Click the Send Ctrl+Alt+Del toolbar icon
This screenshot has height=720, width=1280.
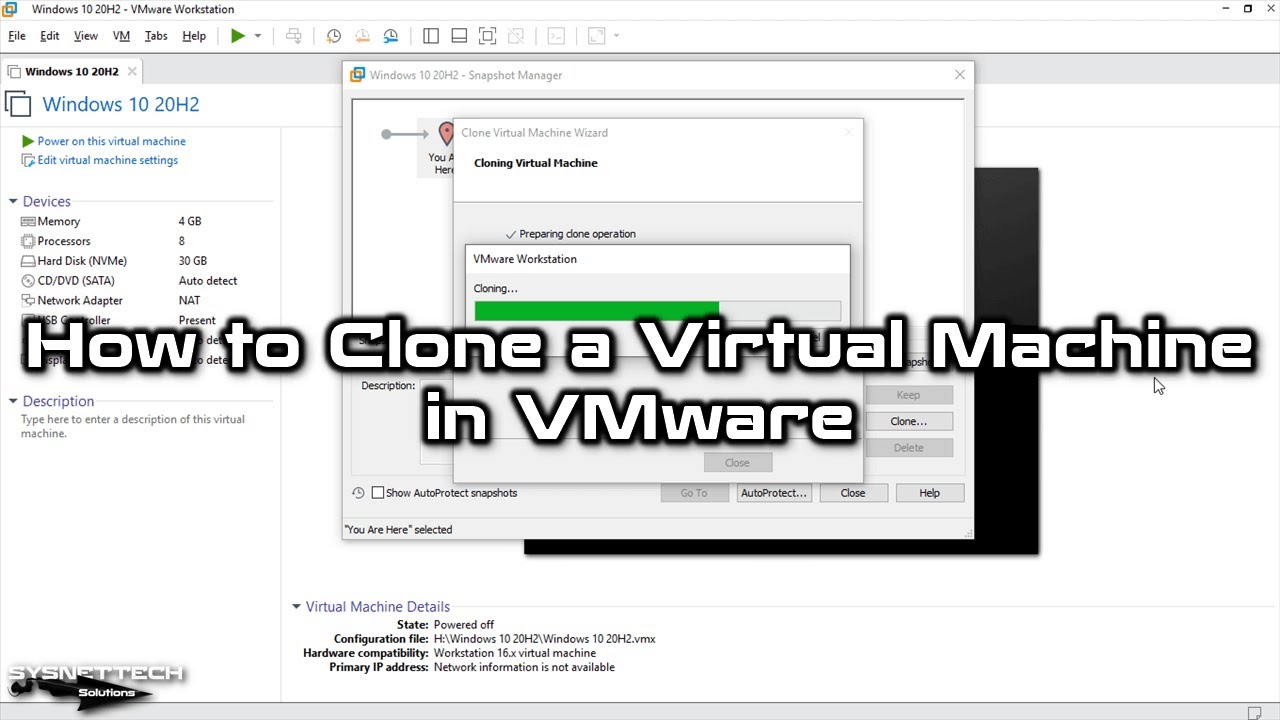tap(293, 36)
